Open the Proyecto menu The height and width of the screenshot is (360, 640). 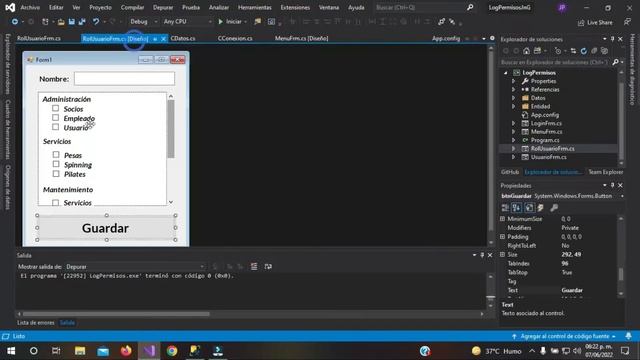click(x=100, y=7)
